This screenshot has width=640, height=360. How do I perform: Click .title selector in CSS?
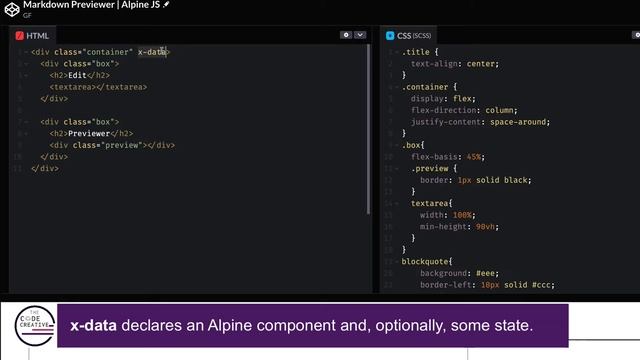tap(416, 52)
